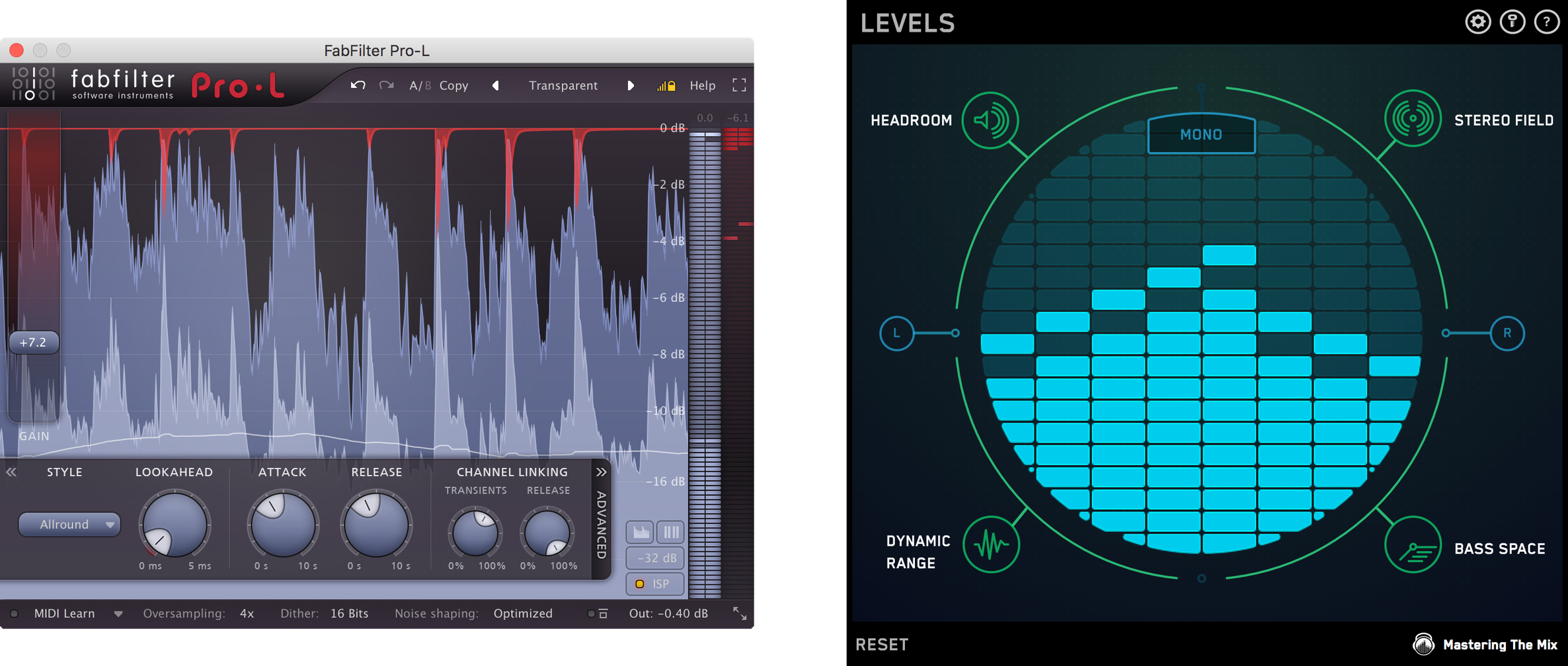This screenshot has height=666, width=1568.
Task: Toggle the R channel solo button
Action: [x=1507, y=333]
